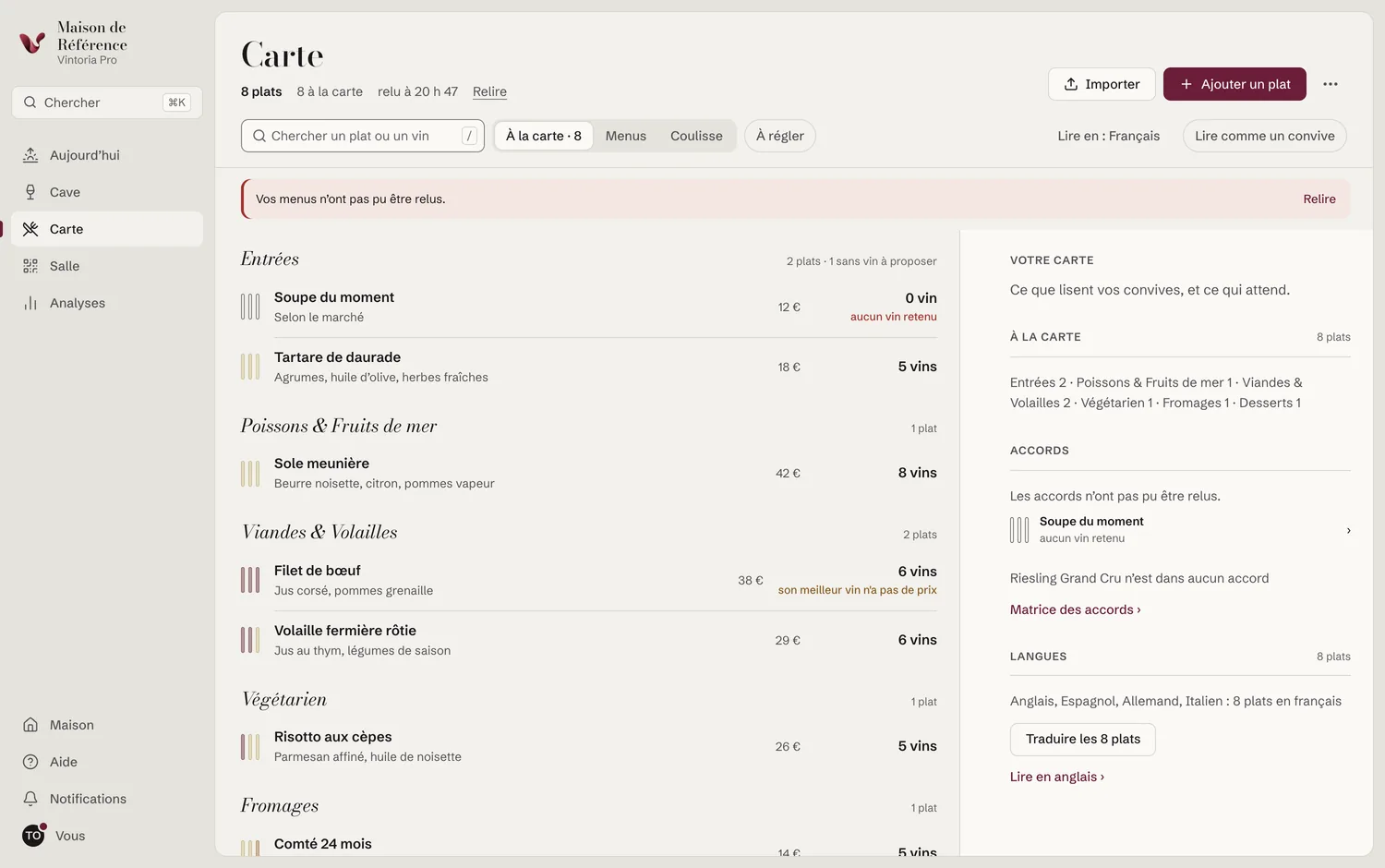Focus the sidebar Chercher search box
Image resolution: width=1385 pixels, height=868 pixels.
pos(107,102)
